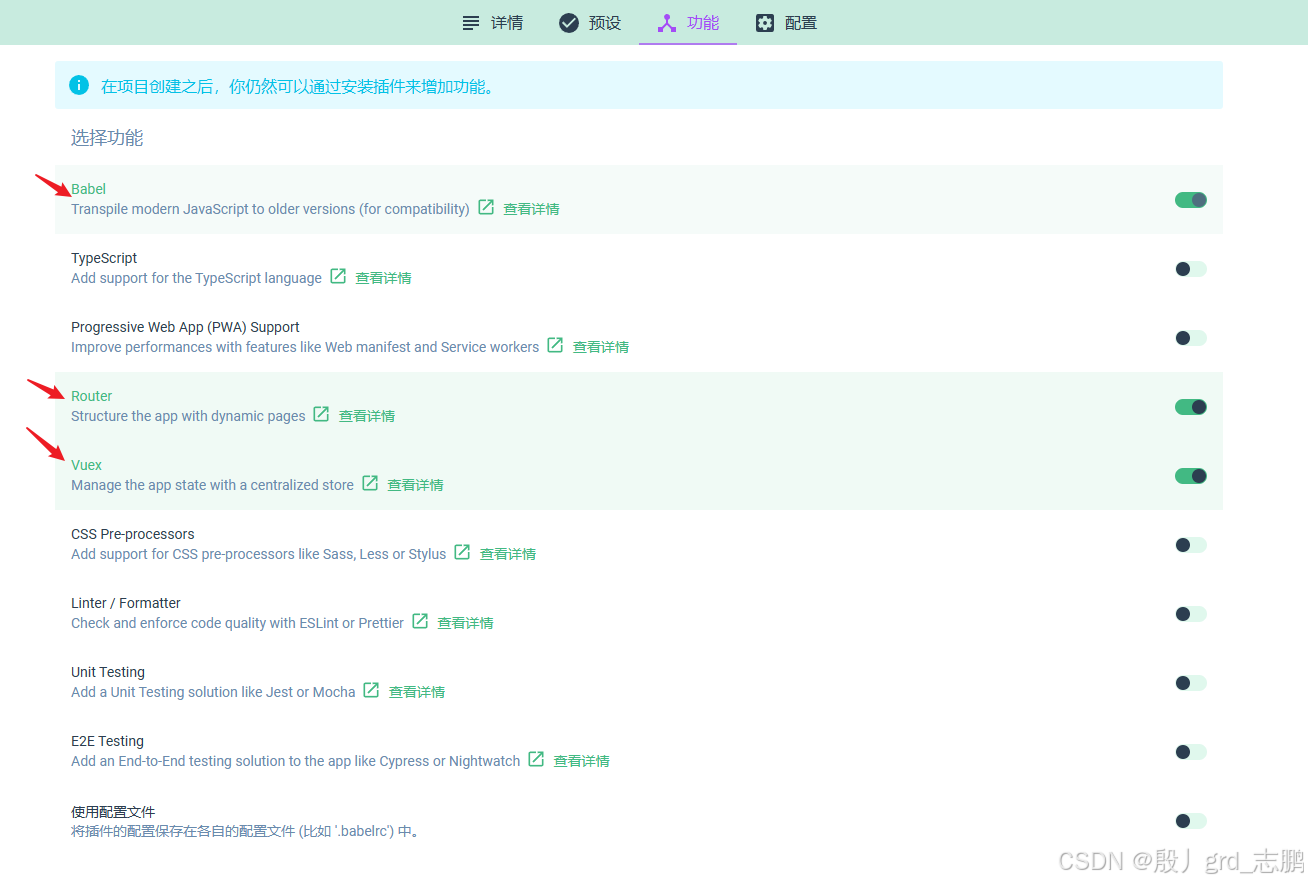1308x883 pixels.
Task: Click the 使用配置文件 title
Action: tap(113, 812)
